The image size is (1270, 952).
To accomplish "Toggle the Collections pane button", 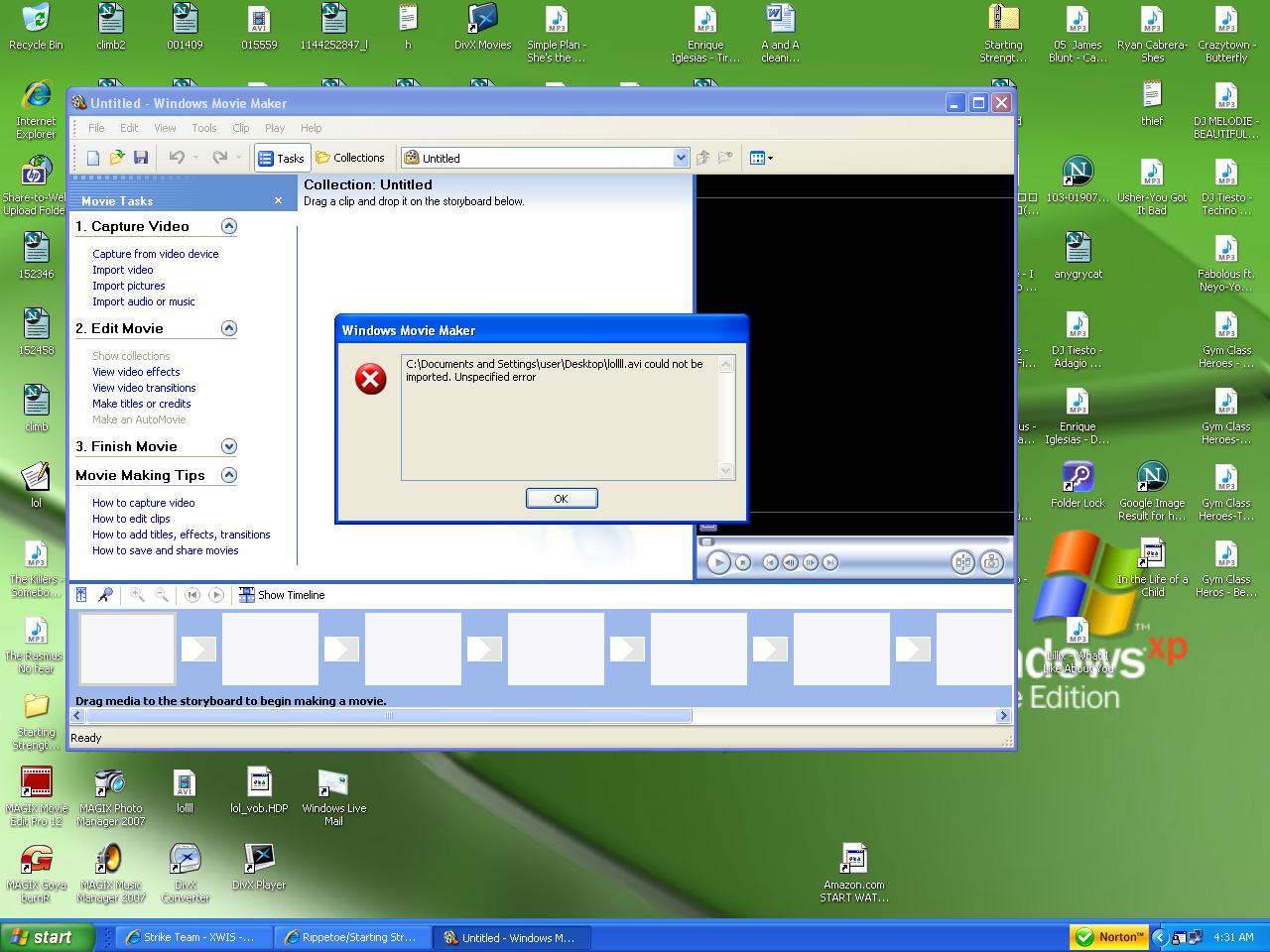I will tap(350, 158).
